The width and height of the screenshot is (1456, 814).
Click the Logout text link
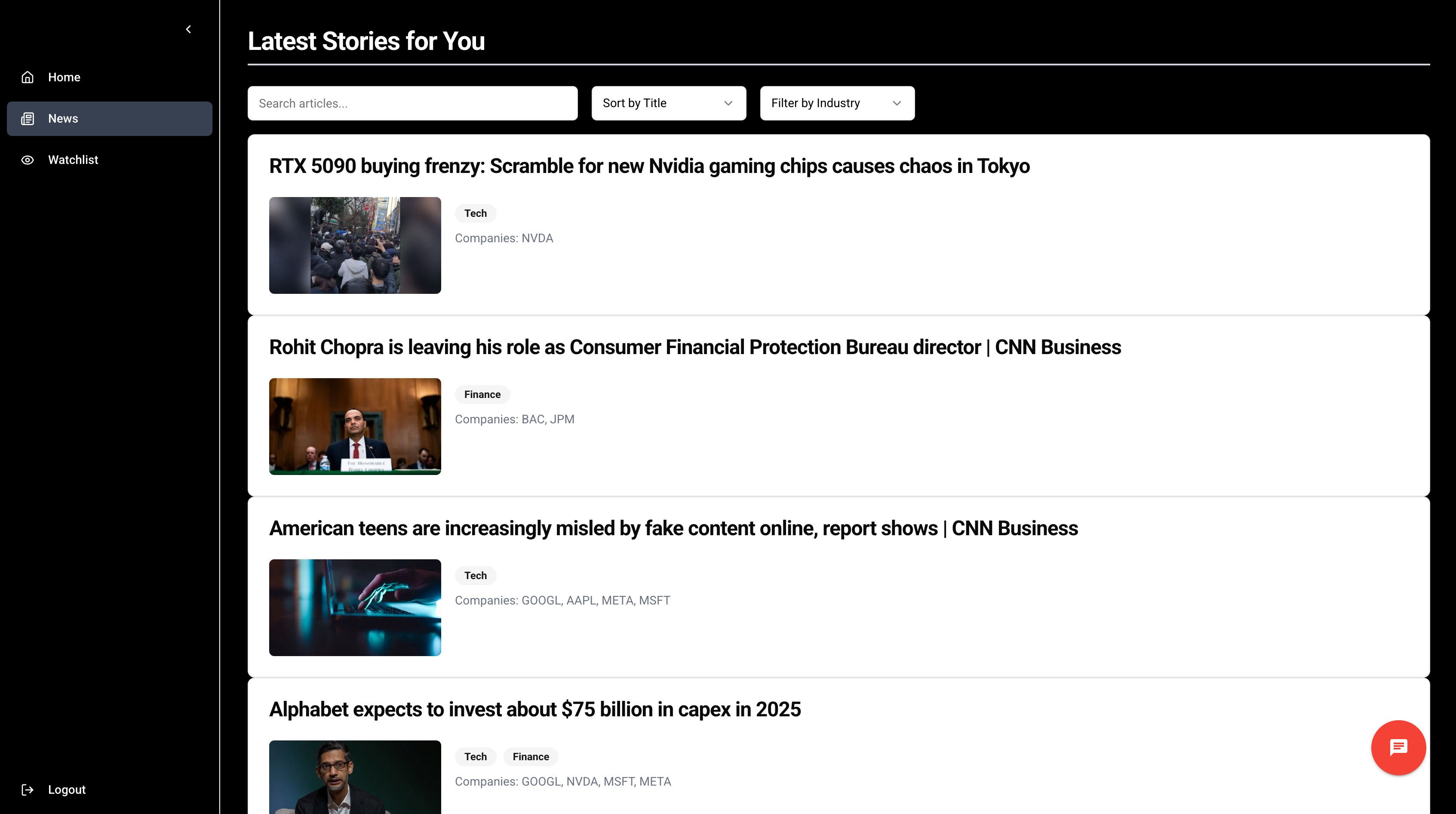pos(67,789)
